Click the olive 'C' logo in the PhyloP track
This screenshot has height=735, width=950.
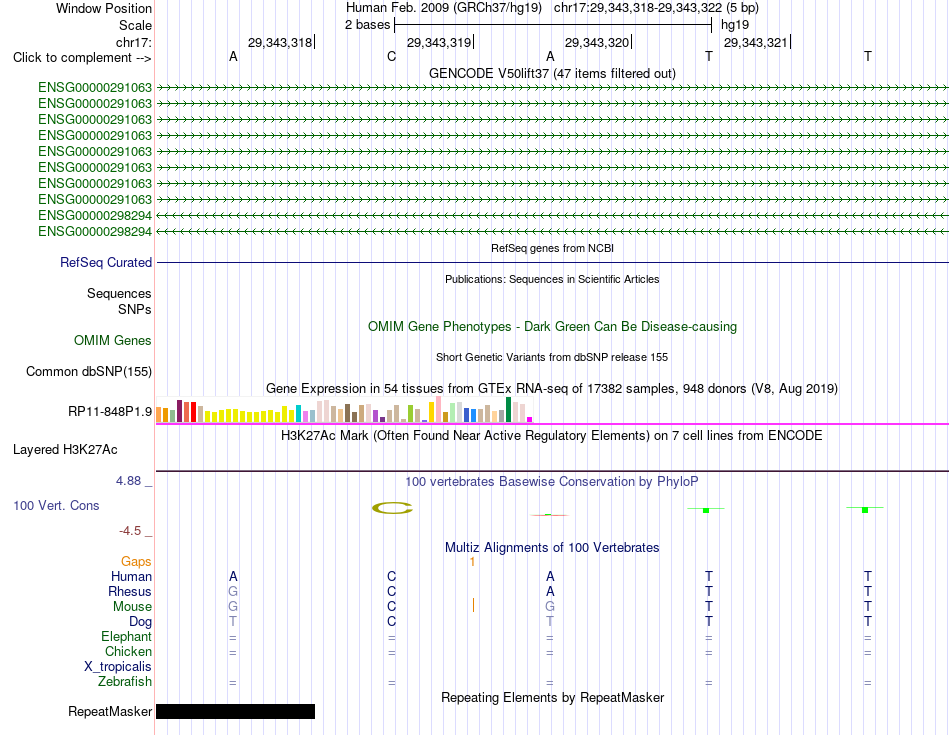(392, 508)
